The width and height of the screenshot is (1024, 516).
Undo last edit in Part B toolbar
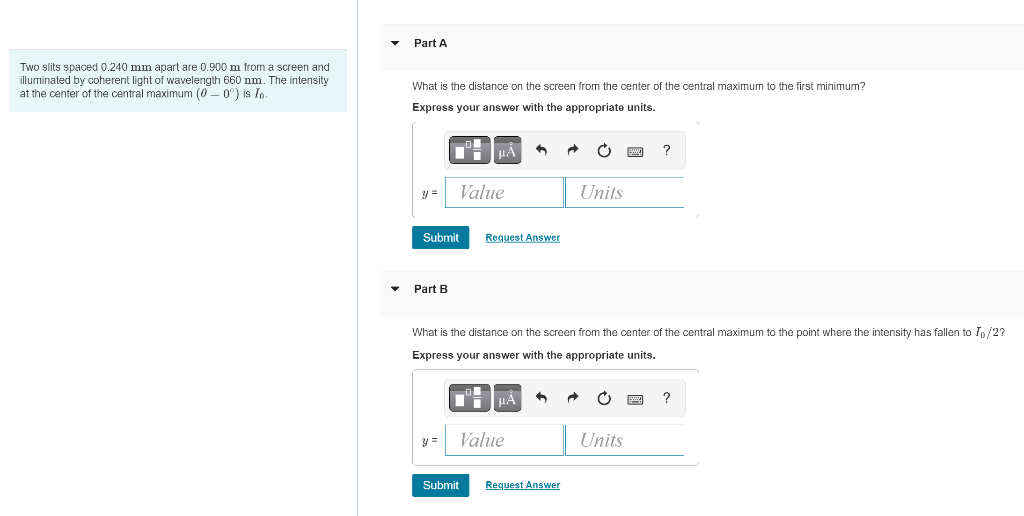(x=541, y=398)
